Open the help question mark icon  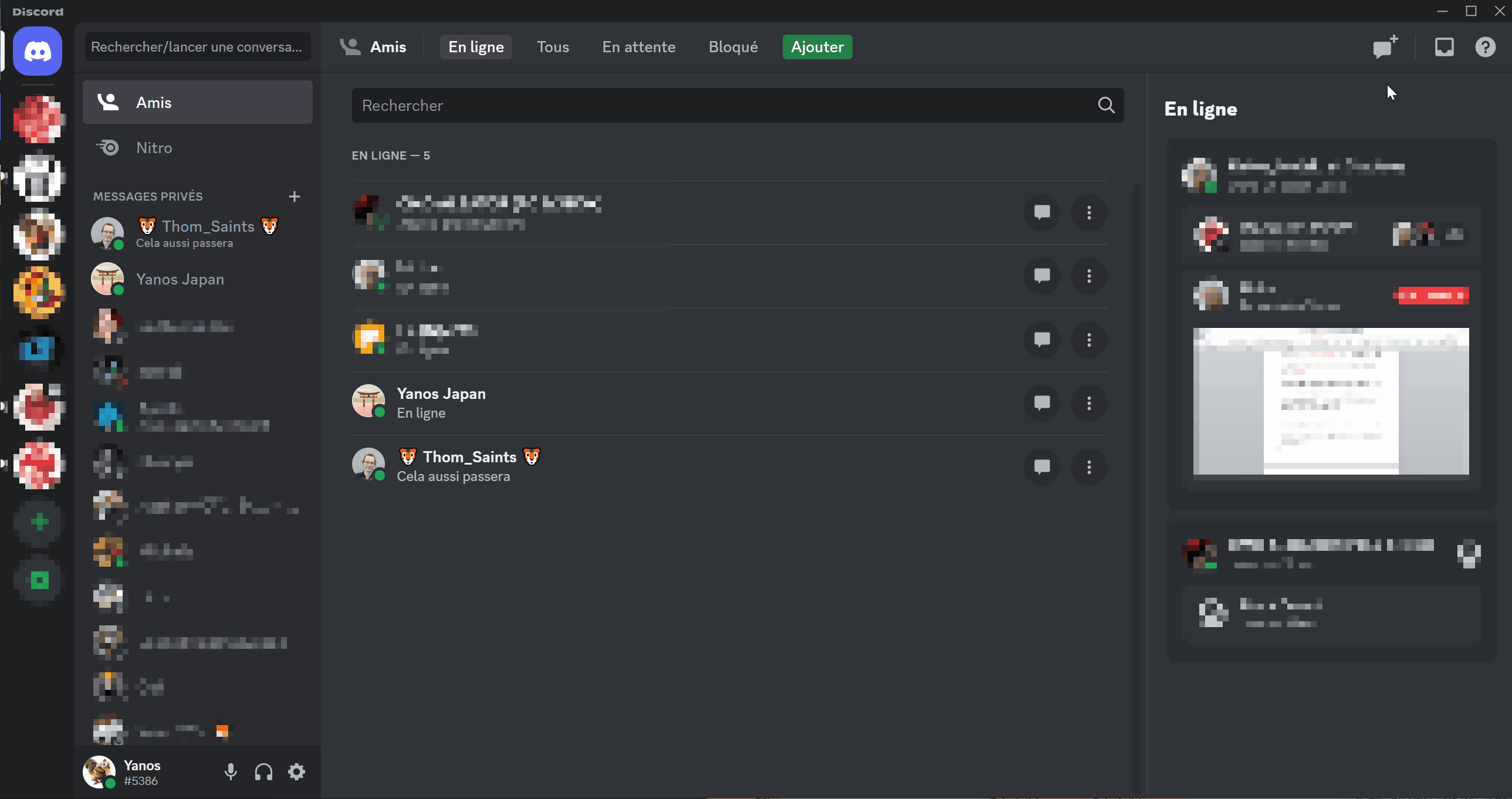pyautogui.click(x=1485, y=47)
